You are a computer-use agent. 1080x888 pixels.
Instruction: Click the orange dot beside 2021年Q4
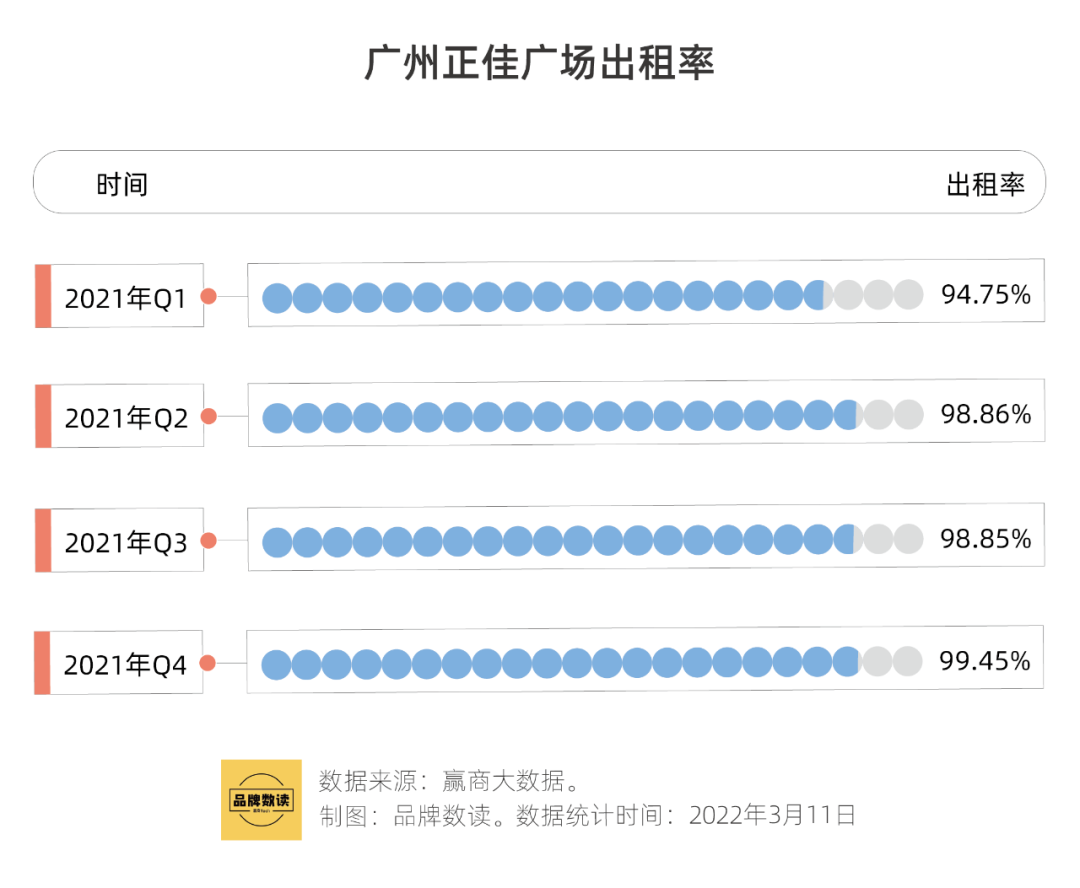[208, 663]
